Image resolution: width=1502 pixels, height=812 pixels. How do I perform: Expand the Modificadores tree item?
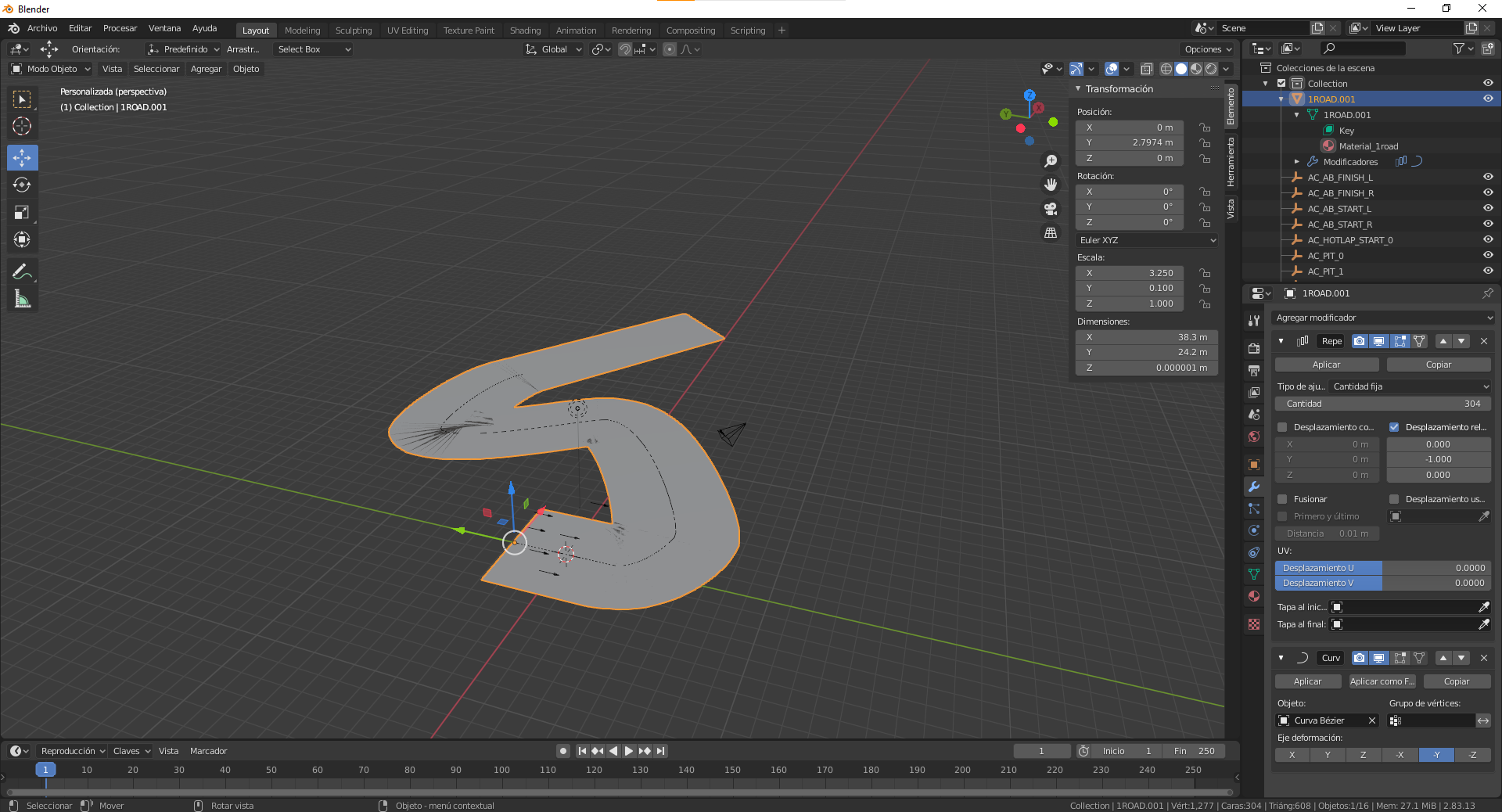click(x=1296, y=162)
